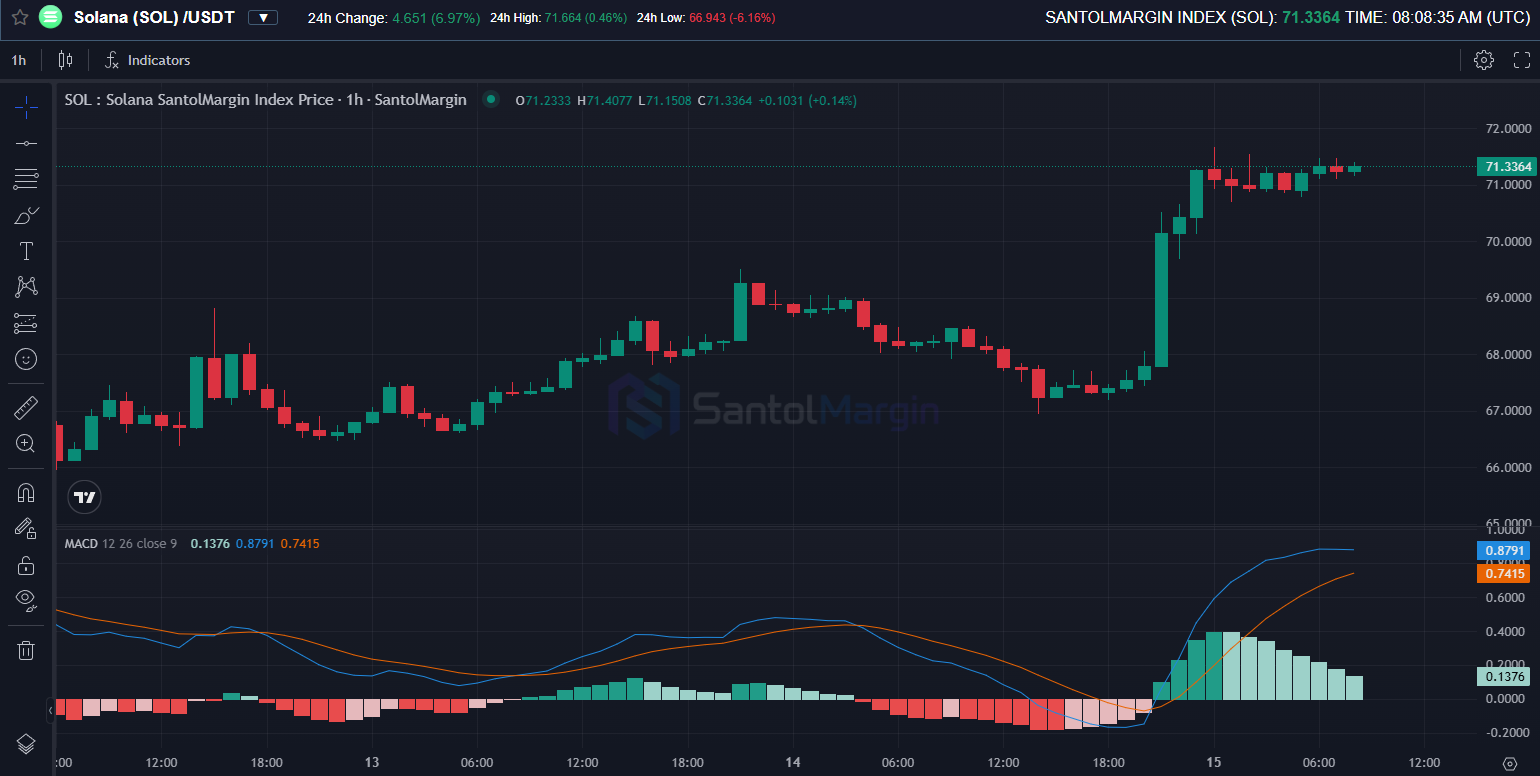Select the SOL symbol title in legend
Viewport: 1540px width, 776px height.
point(265,100)
